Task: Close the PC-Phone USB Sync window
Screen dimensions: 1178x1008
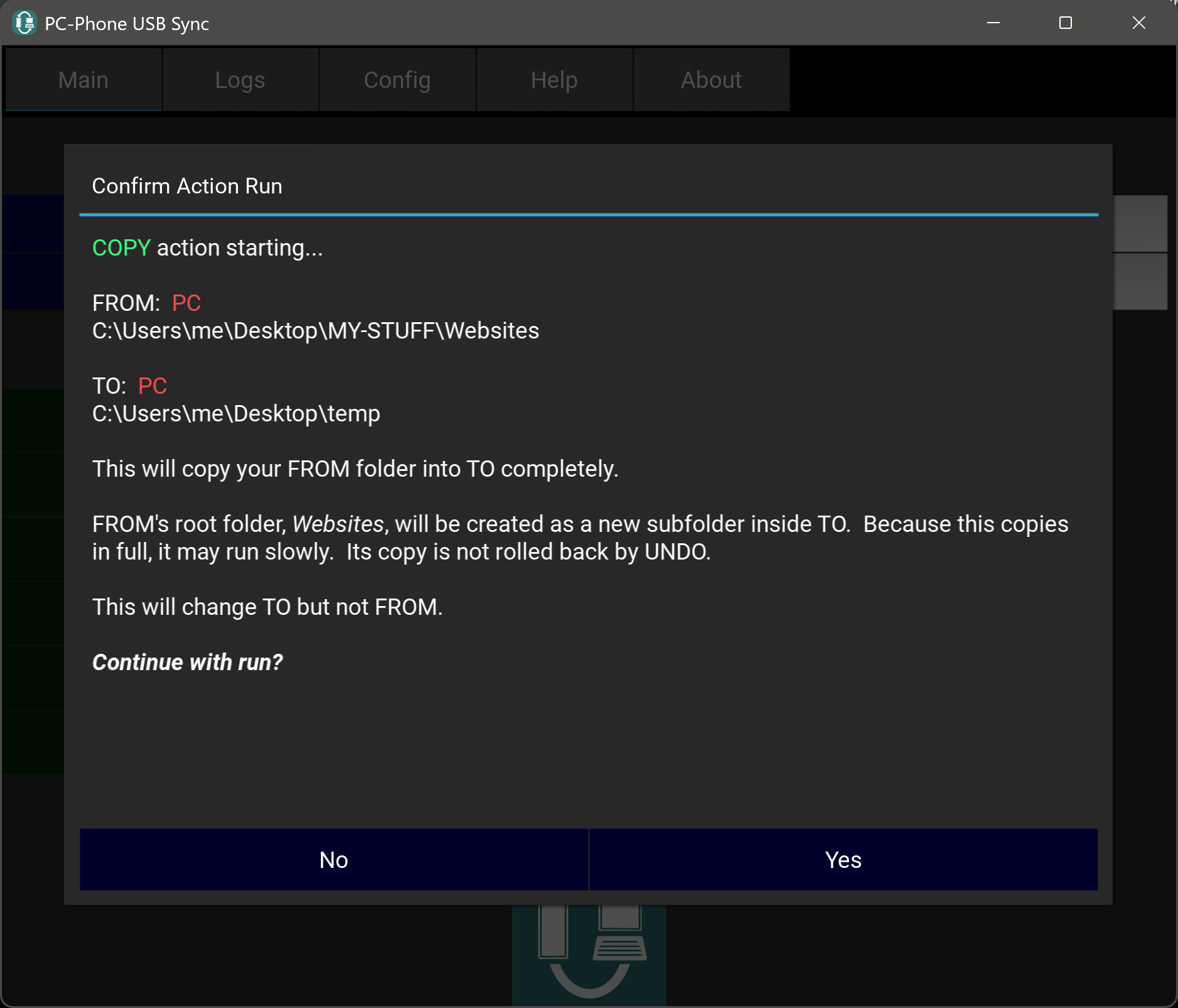Action: [1138, 23]
